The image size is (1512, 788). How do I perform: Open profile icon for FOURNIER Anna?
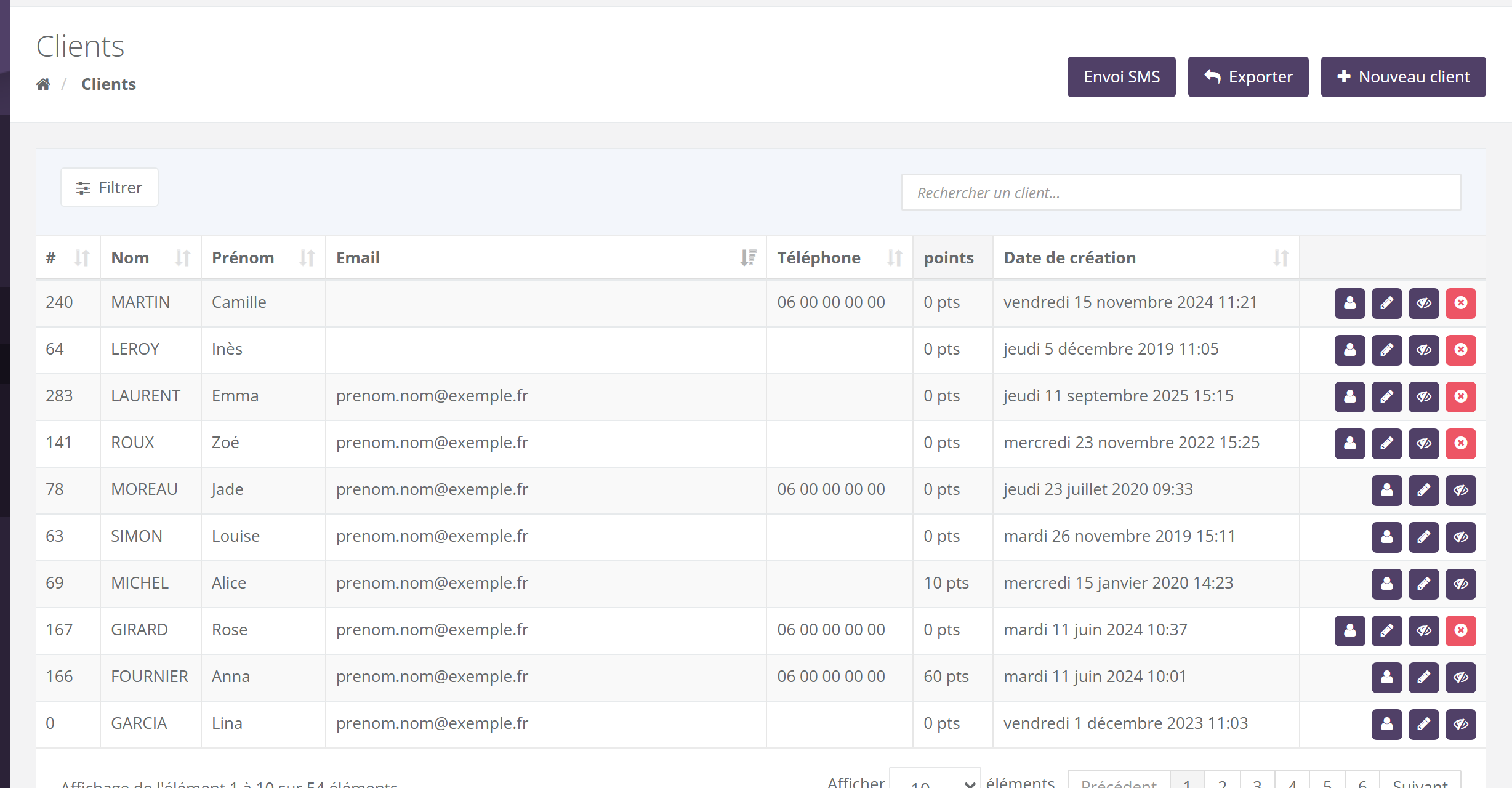click(x=1386, y=677)
